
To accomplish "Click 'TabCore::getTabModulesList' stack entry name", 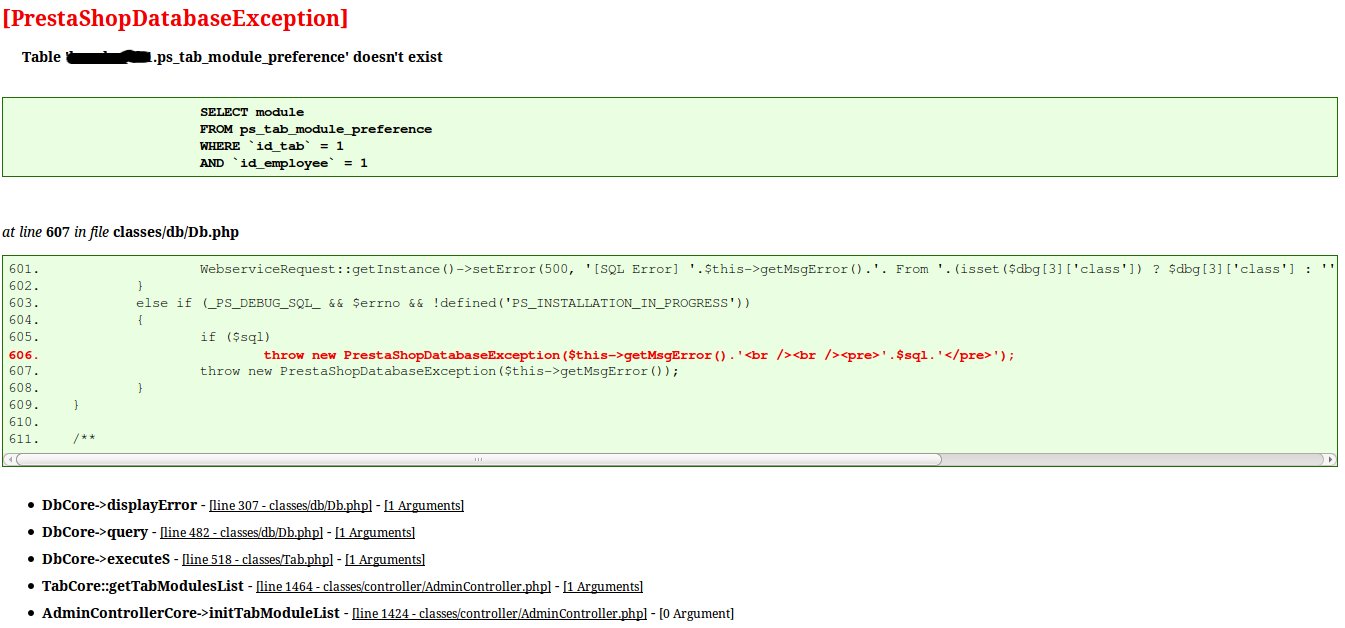I will (x=143, y=586).
